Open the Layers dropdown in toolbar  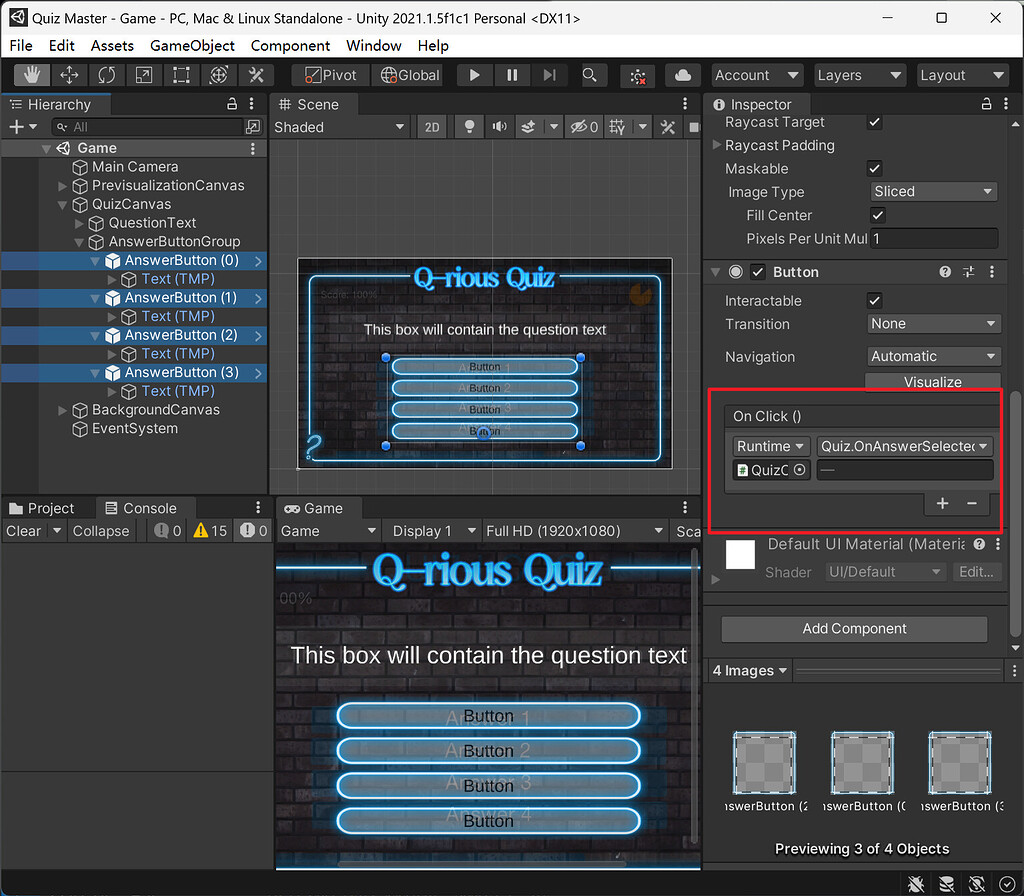coord(859,74)
